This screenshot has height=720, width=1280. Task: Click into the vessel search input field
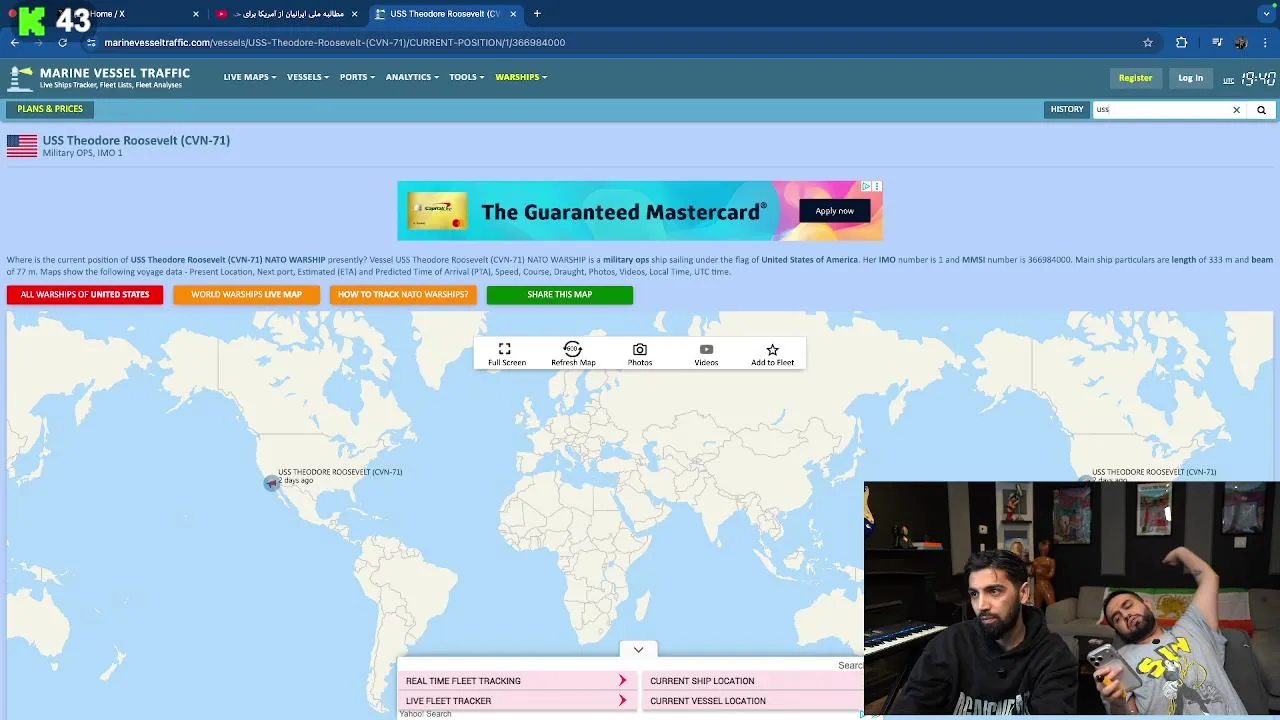[x=1161, y=110]
